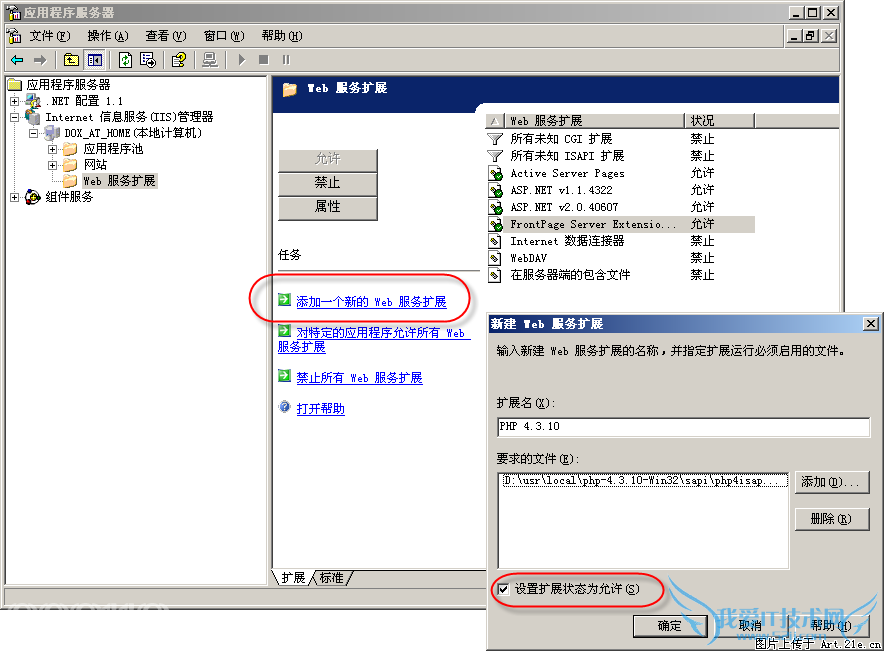The height and width of the screenshot is (651, 884).
Task: Open the 窗口(W) menu
Action: coord(224,36)
